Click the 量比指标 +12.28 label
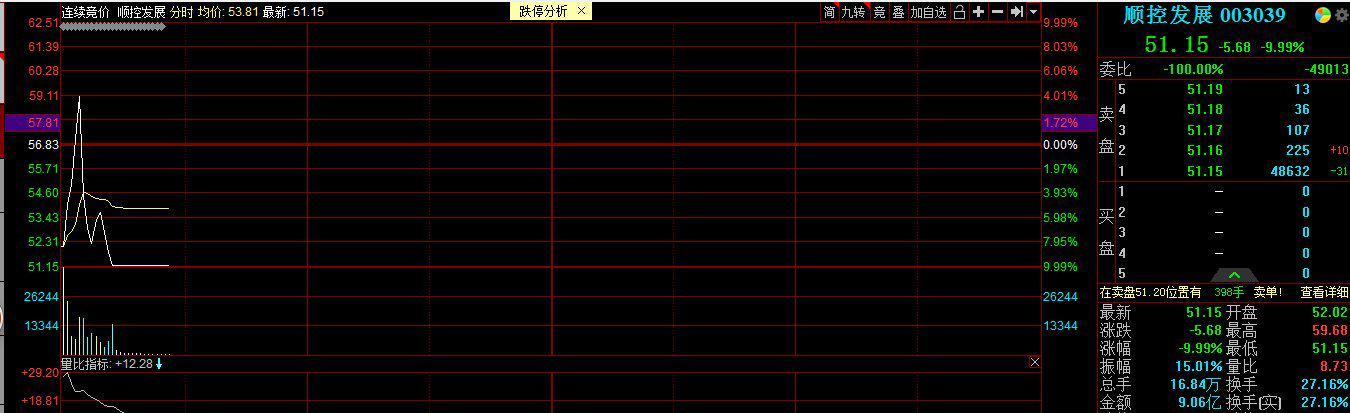 pyautogui.click(x=106, y=363)
